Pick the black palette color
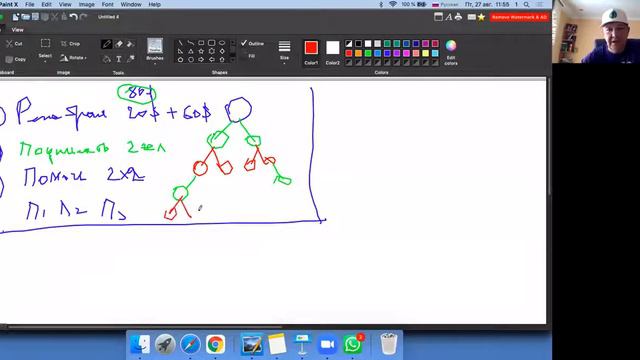Image resolution: width=640 pixels, height=360 pixels. point(358,44)
